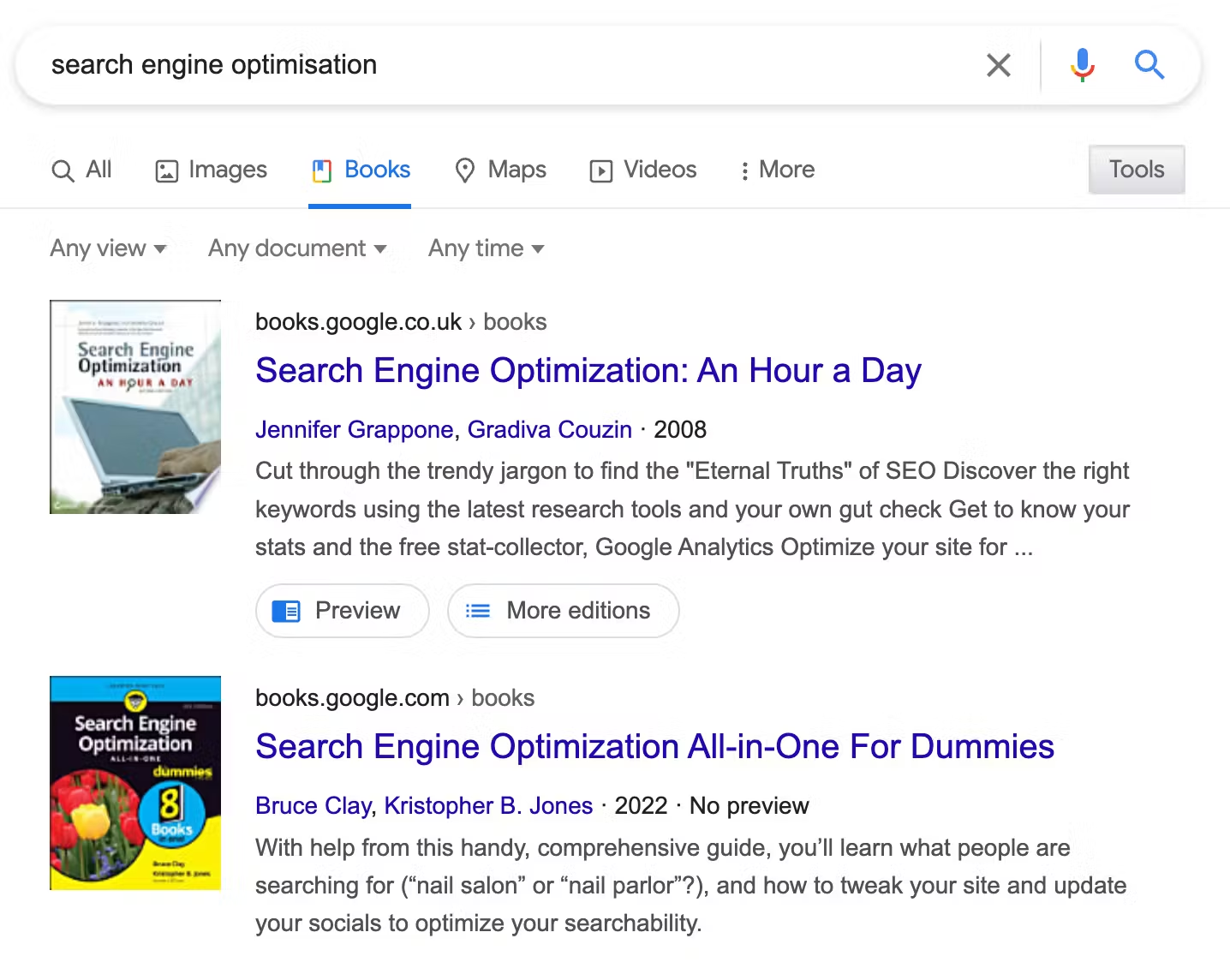The width and height of the screenshot is (1230, 980).
Task: Open the Any time filter dropdown
Action: (485, 248)
